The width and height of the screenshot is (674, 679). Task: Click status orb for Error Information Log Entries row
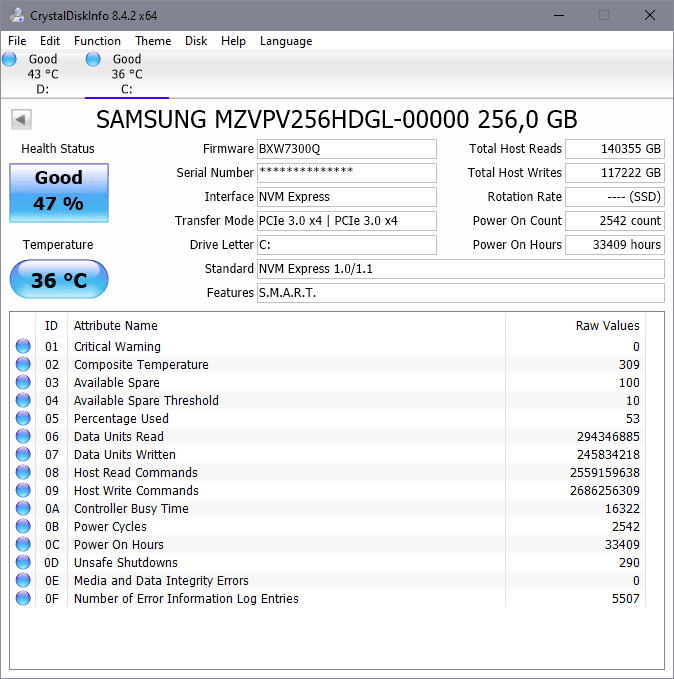[23, 598]
